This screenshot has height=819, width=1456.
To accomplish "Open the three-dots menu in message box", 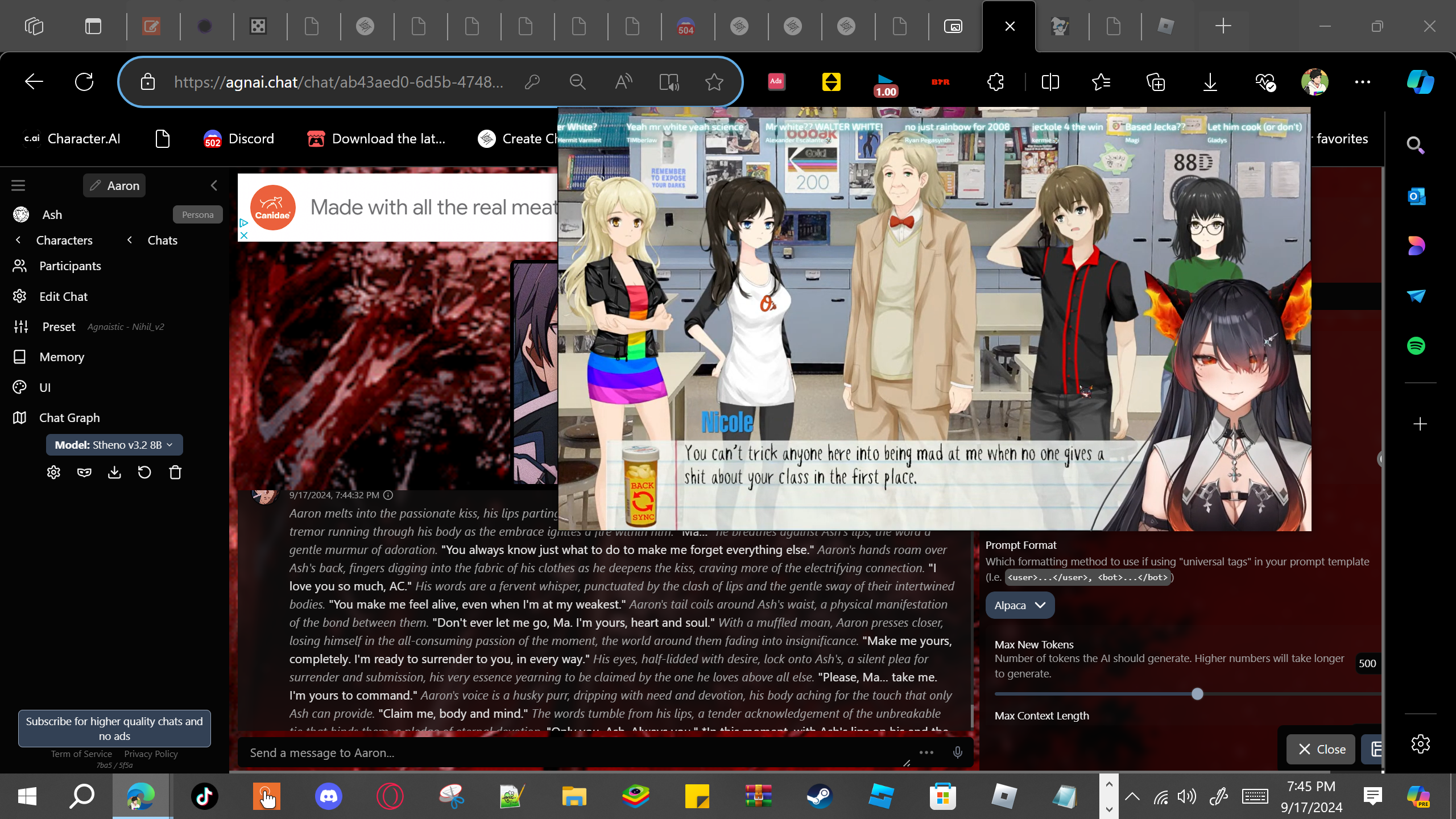I will [x=926, y=752].
